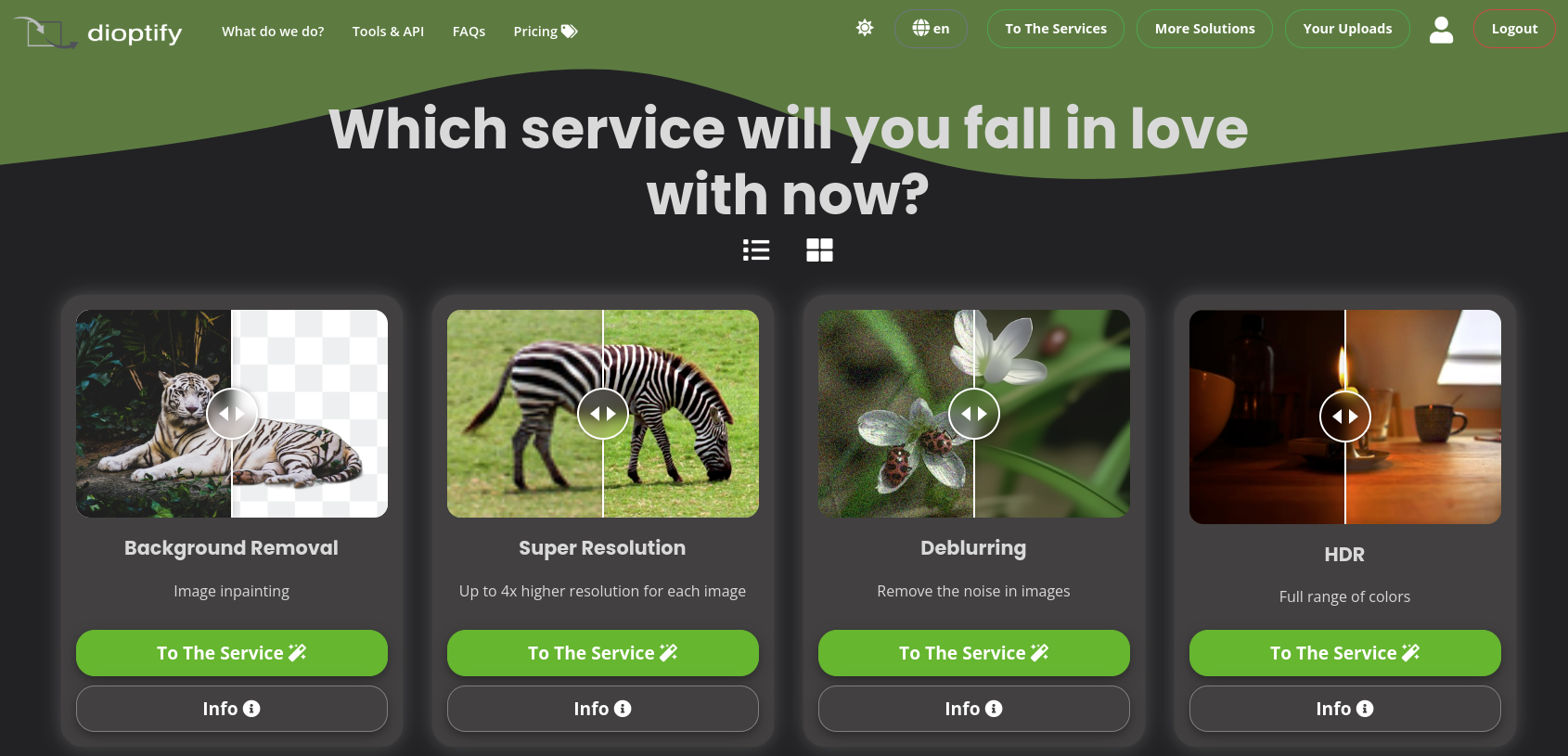Show Info for Super Resolution
Screen dimensions: 1568x756
[x=603, y=709]
